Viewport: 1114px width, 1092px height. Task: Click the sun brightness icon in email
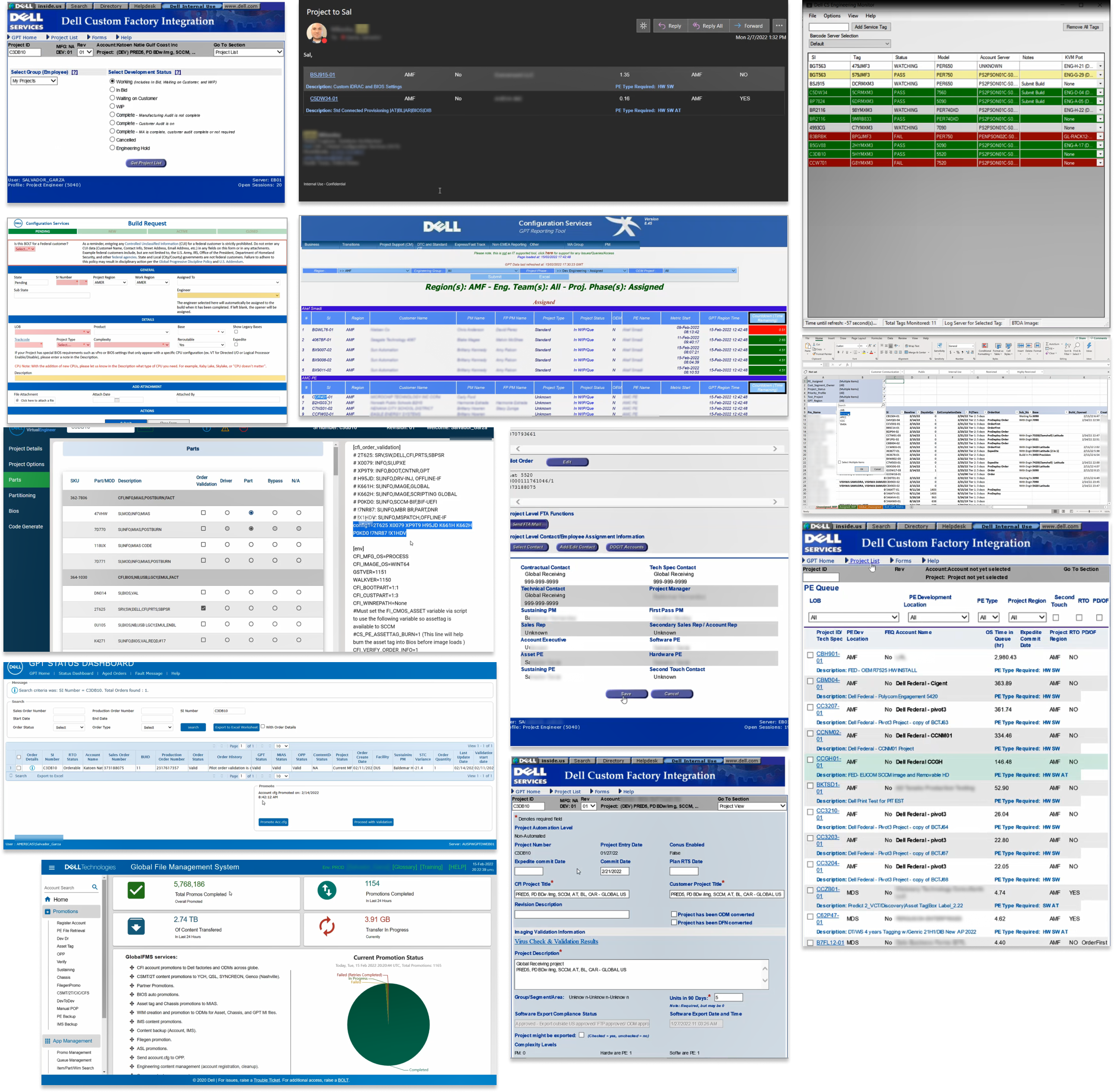pos(643,26)
